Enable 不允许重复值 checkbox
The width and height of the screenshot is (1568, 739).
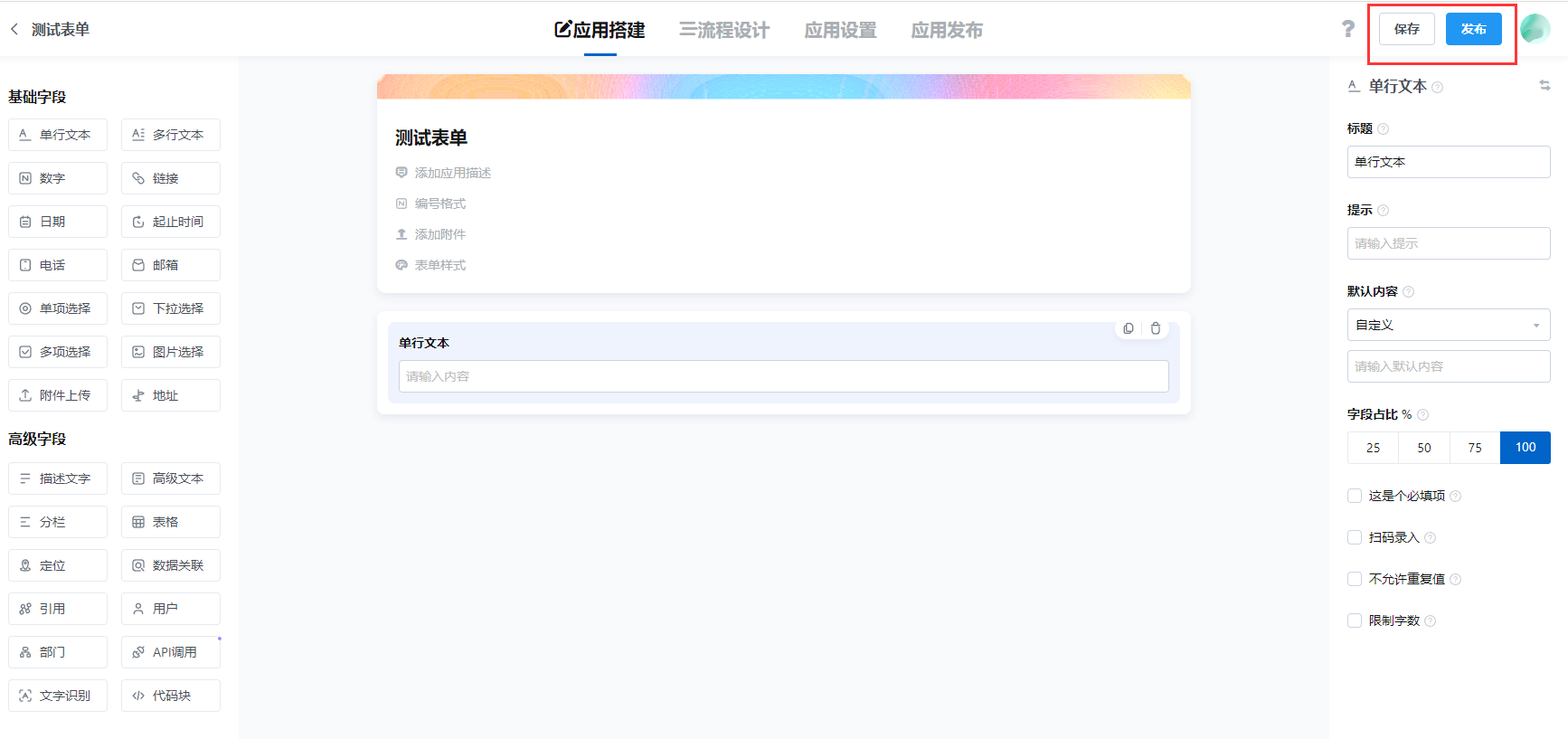pyautogui.click(x=1355, y=579)
